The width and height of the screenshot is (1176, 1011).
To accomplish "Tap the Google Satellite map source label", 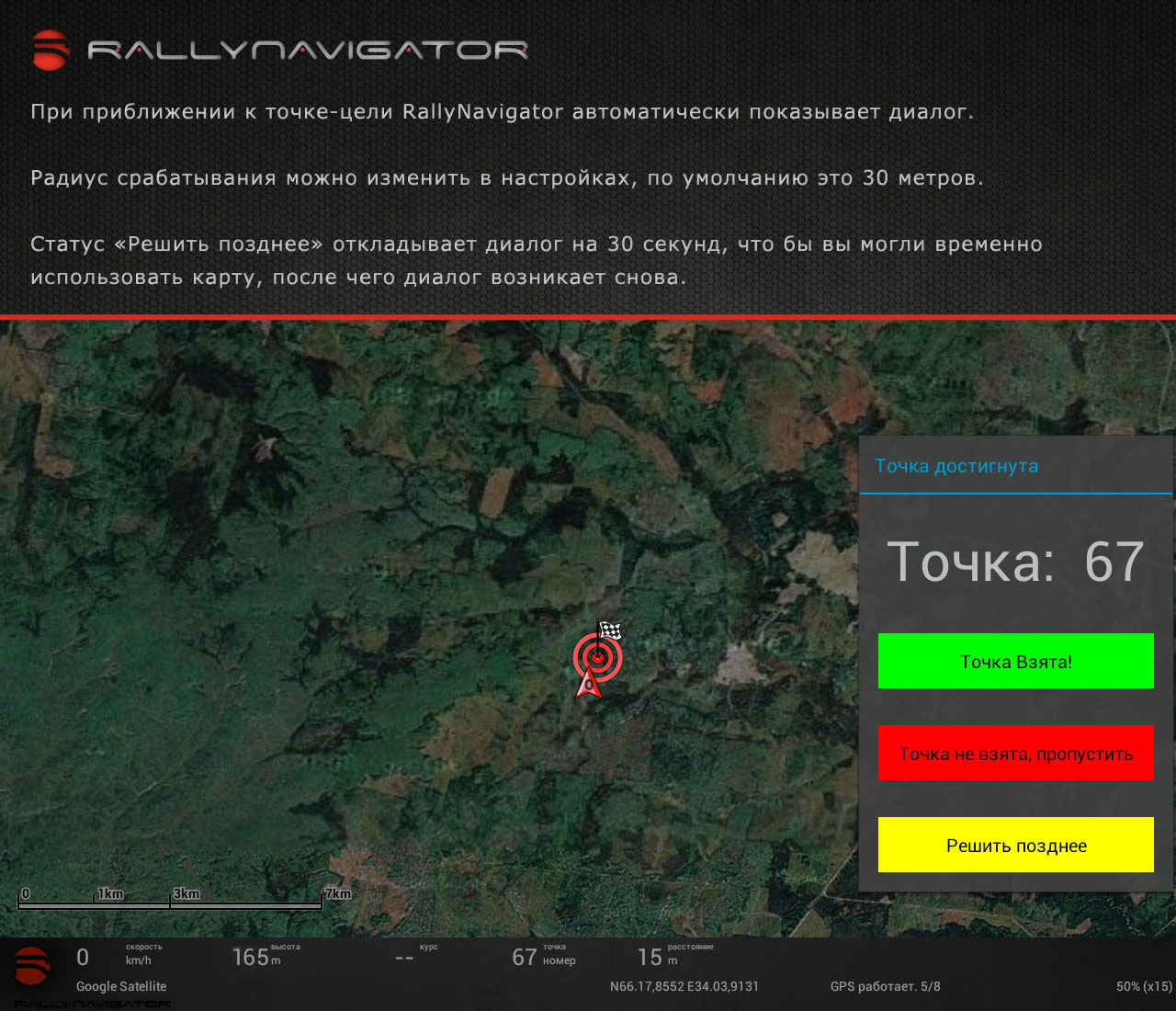I will click(121, 986).
